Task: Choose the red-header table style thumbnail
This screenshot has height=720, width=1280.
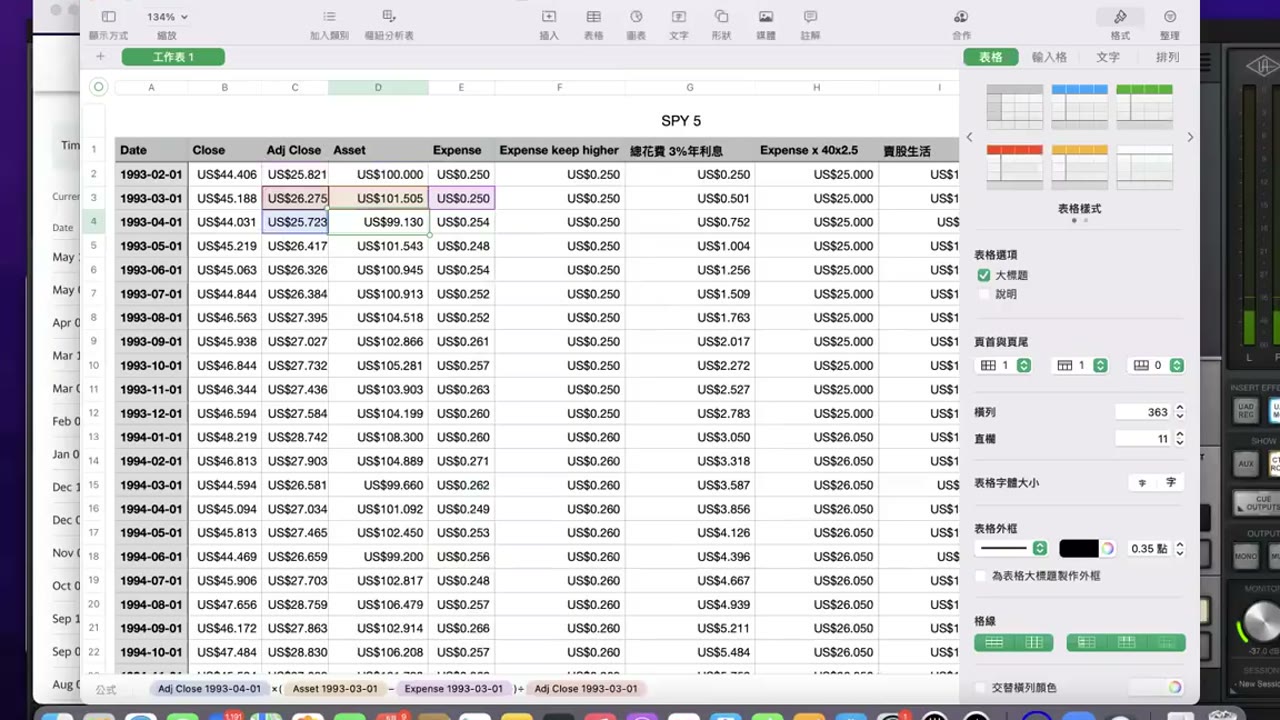Action: click(x=1014, y=167)
